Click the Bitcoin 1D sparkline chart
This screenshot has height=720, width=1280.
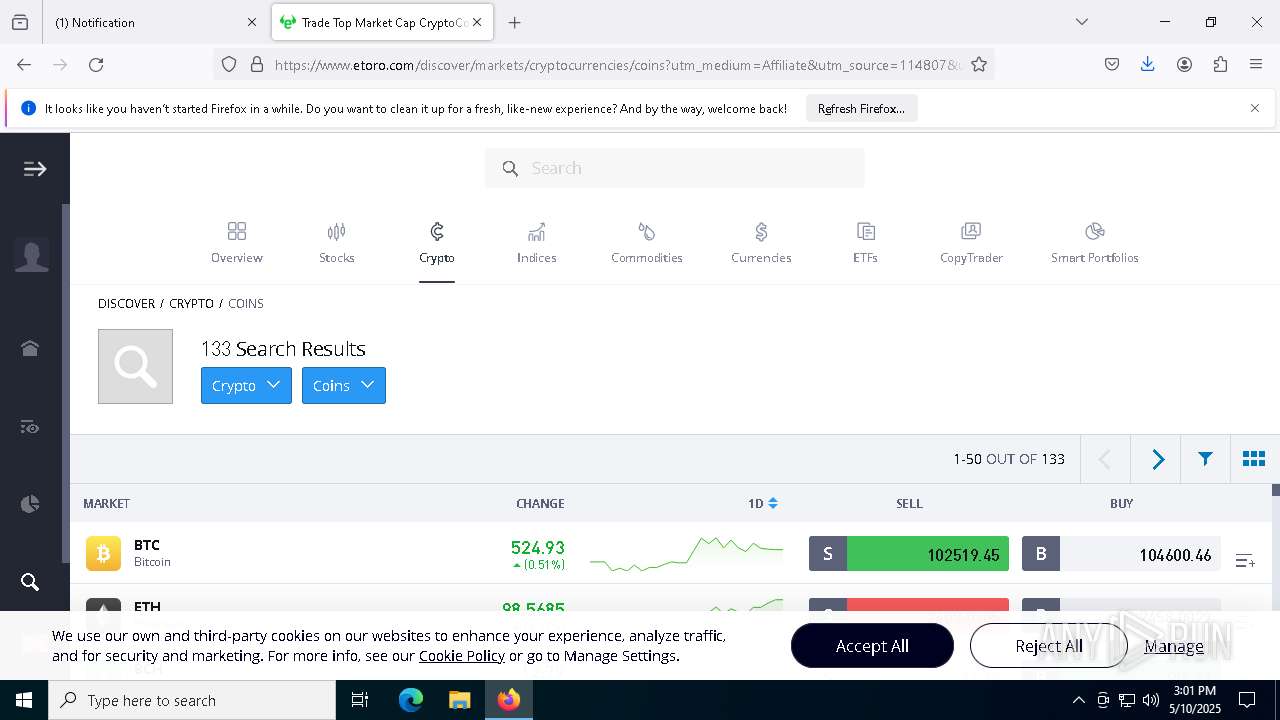coord(686,554)
